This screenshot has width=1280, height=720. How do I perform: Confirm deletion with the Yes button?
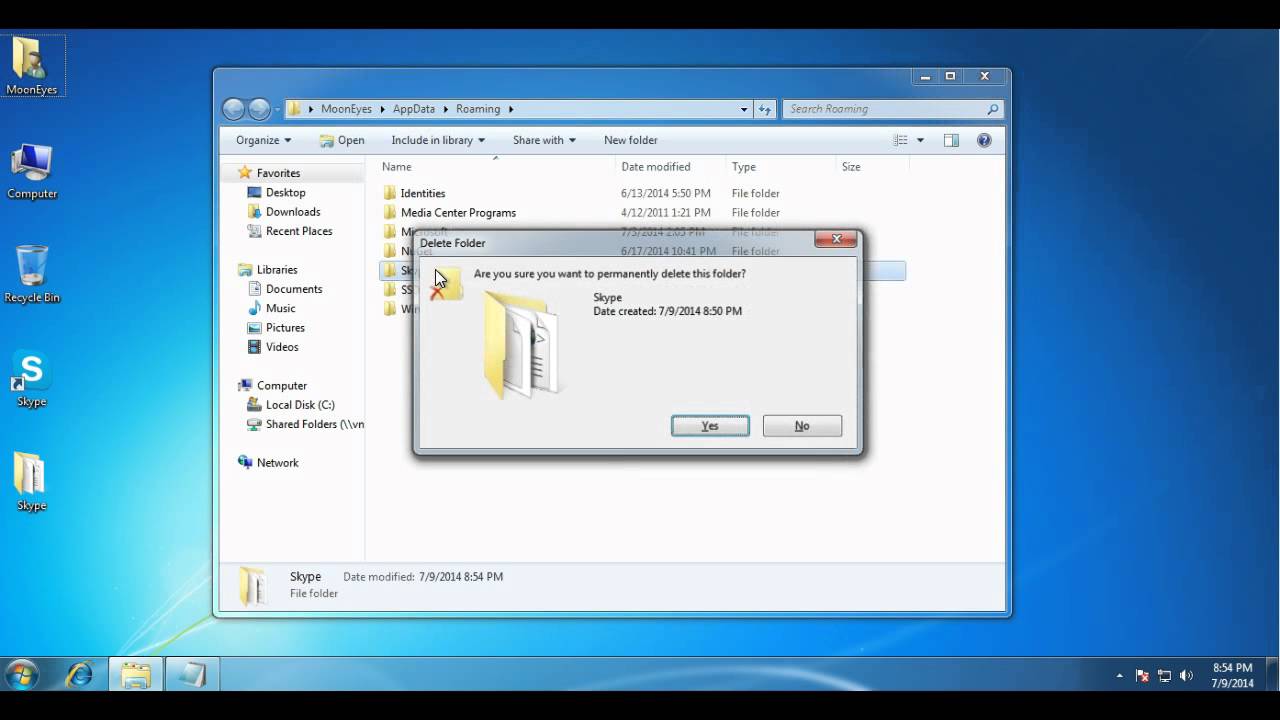point(710,426)
